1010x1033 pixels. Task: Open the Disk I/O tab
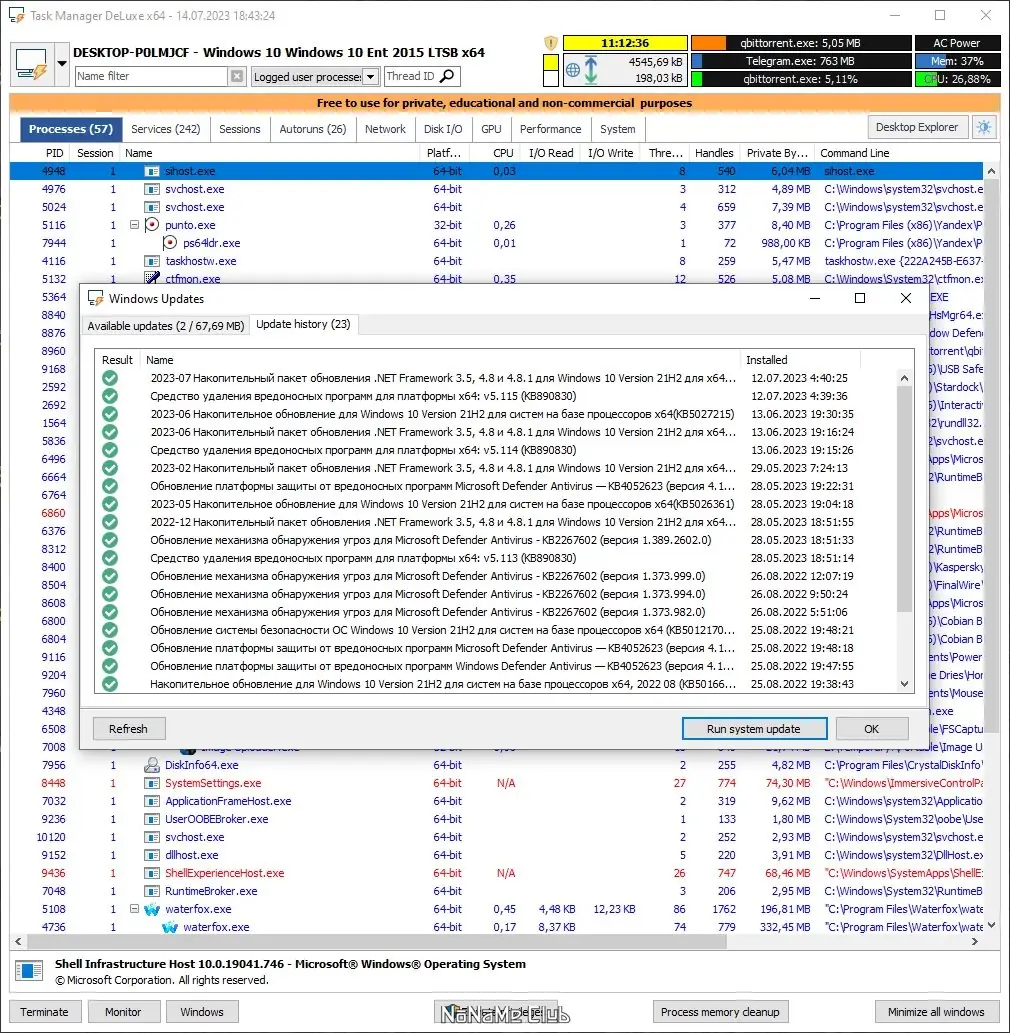pyautogui.click(x=443, y=129)
